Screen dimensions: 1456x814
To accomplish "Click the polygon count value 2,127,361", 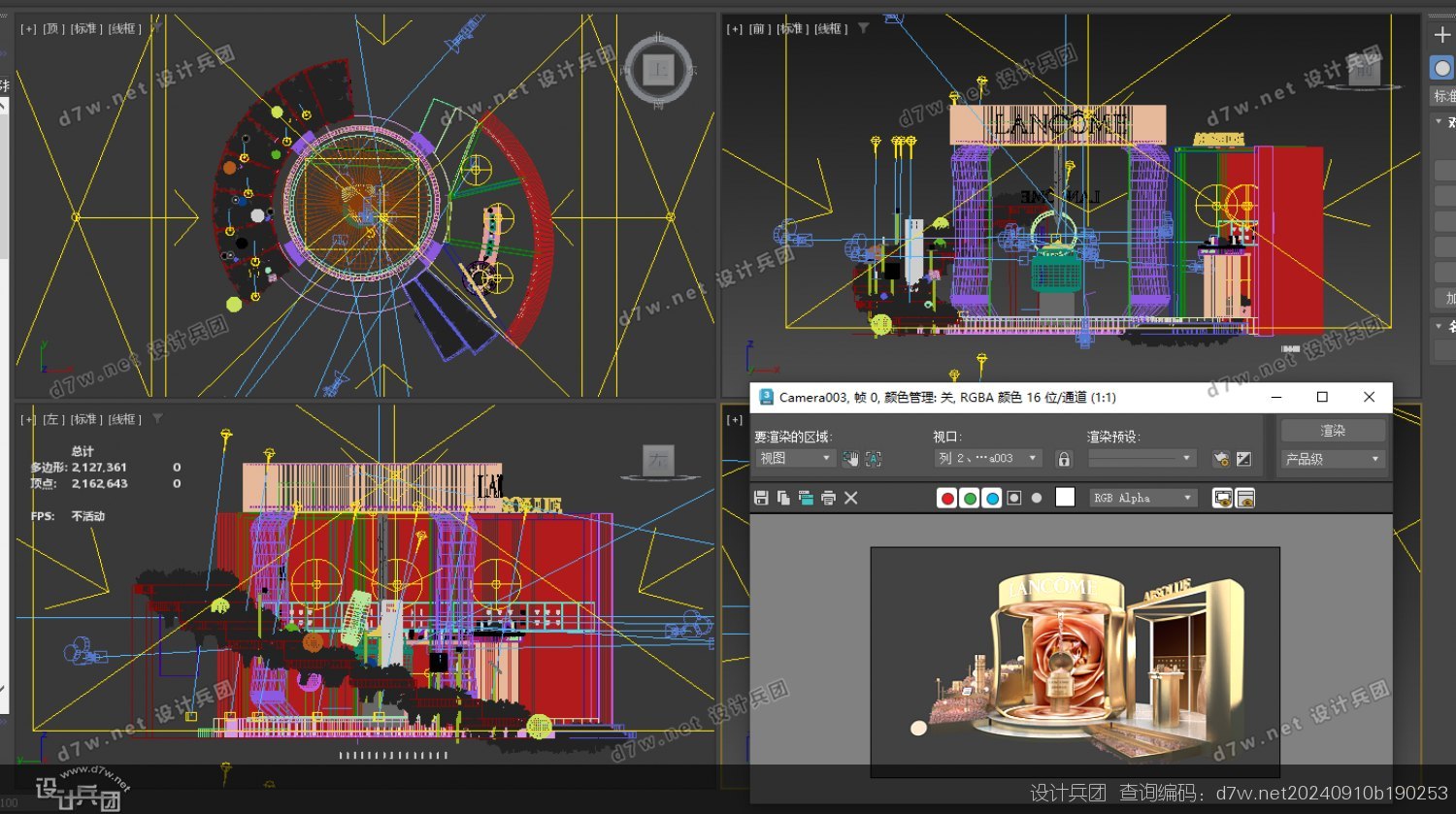I will [99, 467].
